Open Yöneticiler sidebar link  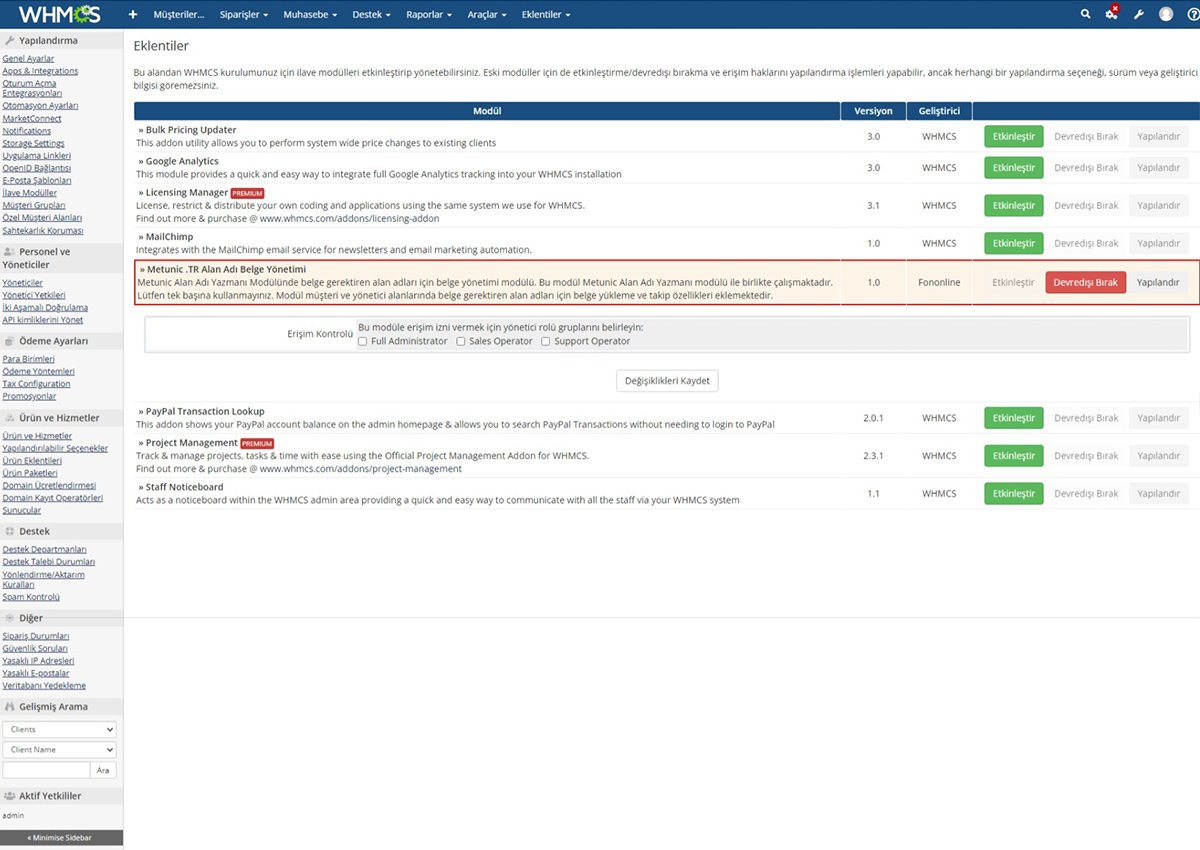(22, 283)
